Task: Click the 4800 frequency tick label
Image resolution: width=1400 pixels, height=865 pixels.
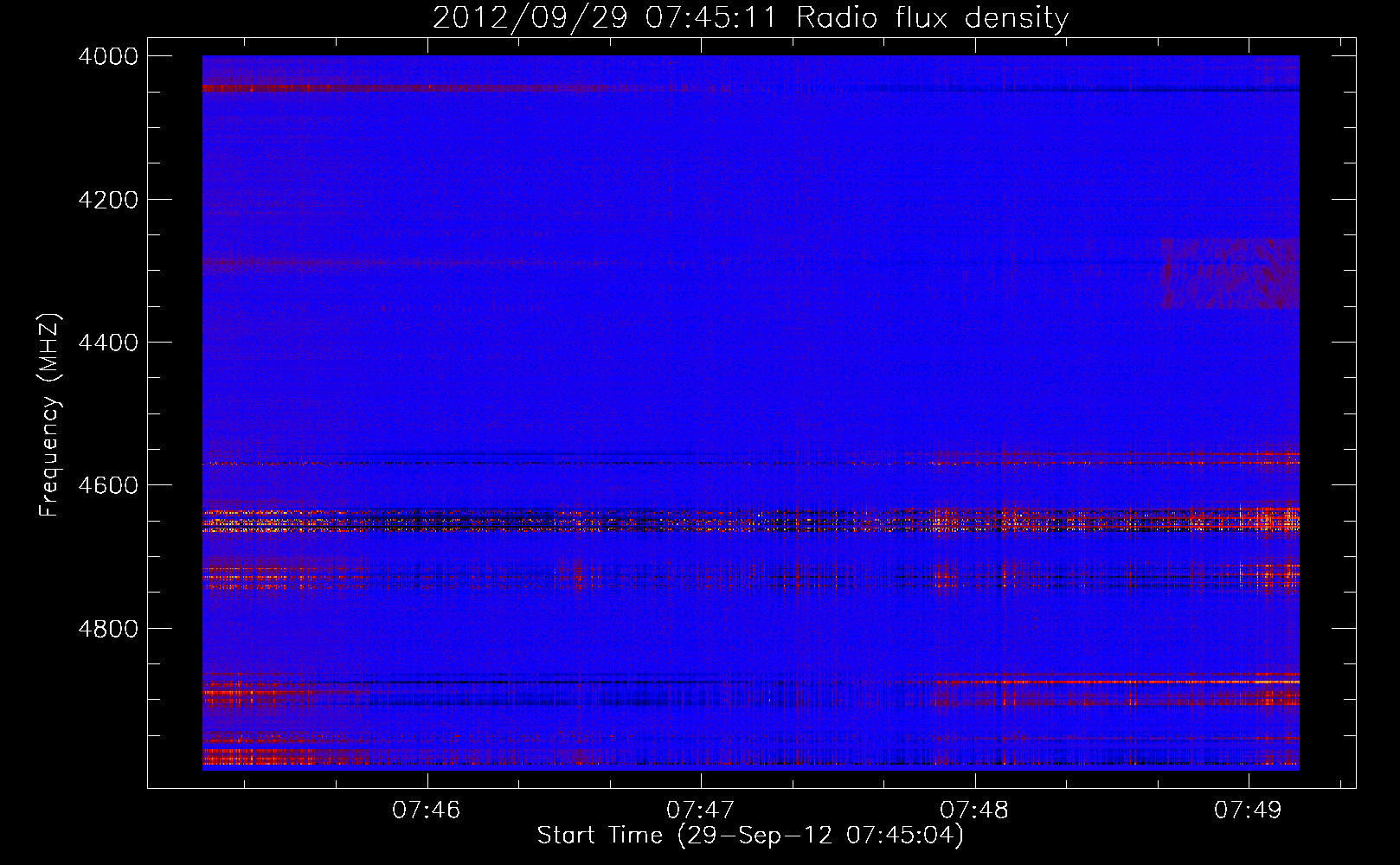Action: tap(108, 628)
